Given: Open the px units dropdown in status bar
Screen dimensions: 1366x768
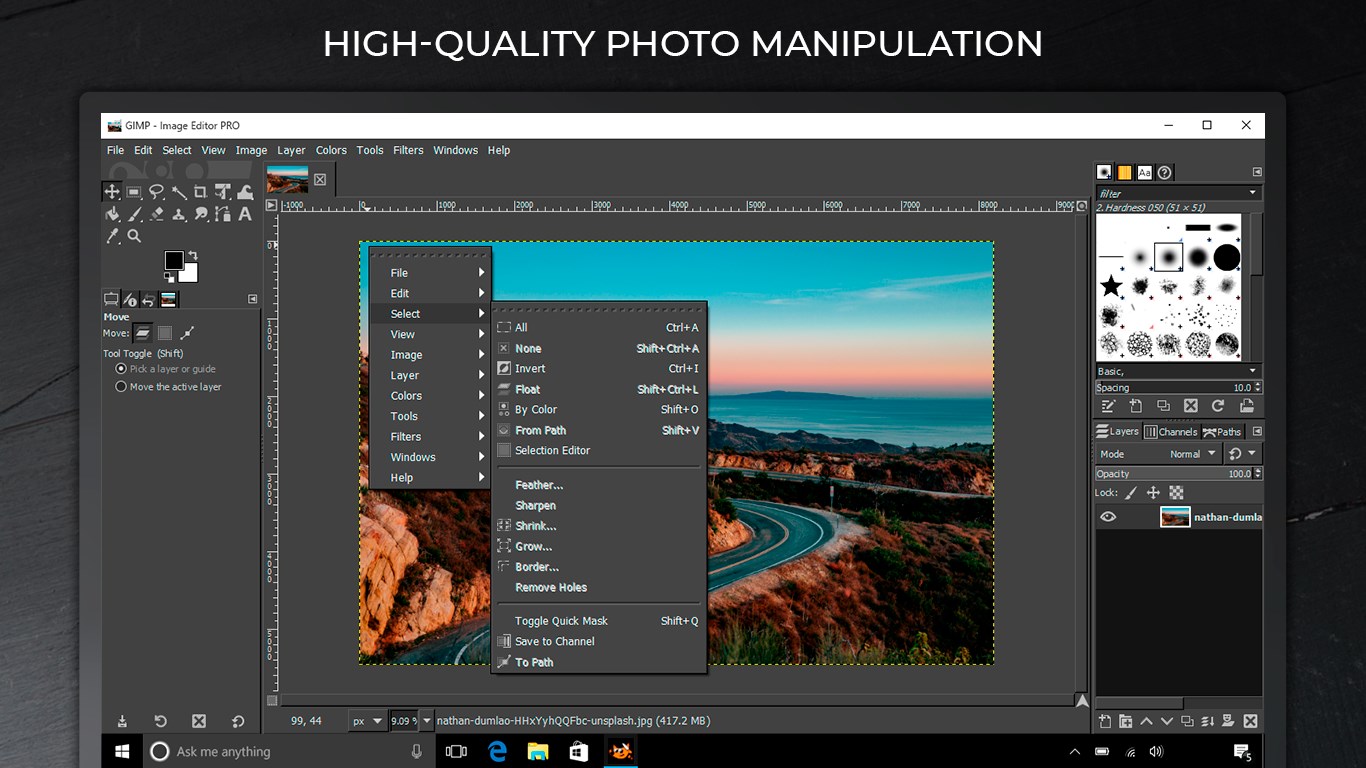Looking at the screenshot, I should [366, 720].
